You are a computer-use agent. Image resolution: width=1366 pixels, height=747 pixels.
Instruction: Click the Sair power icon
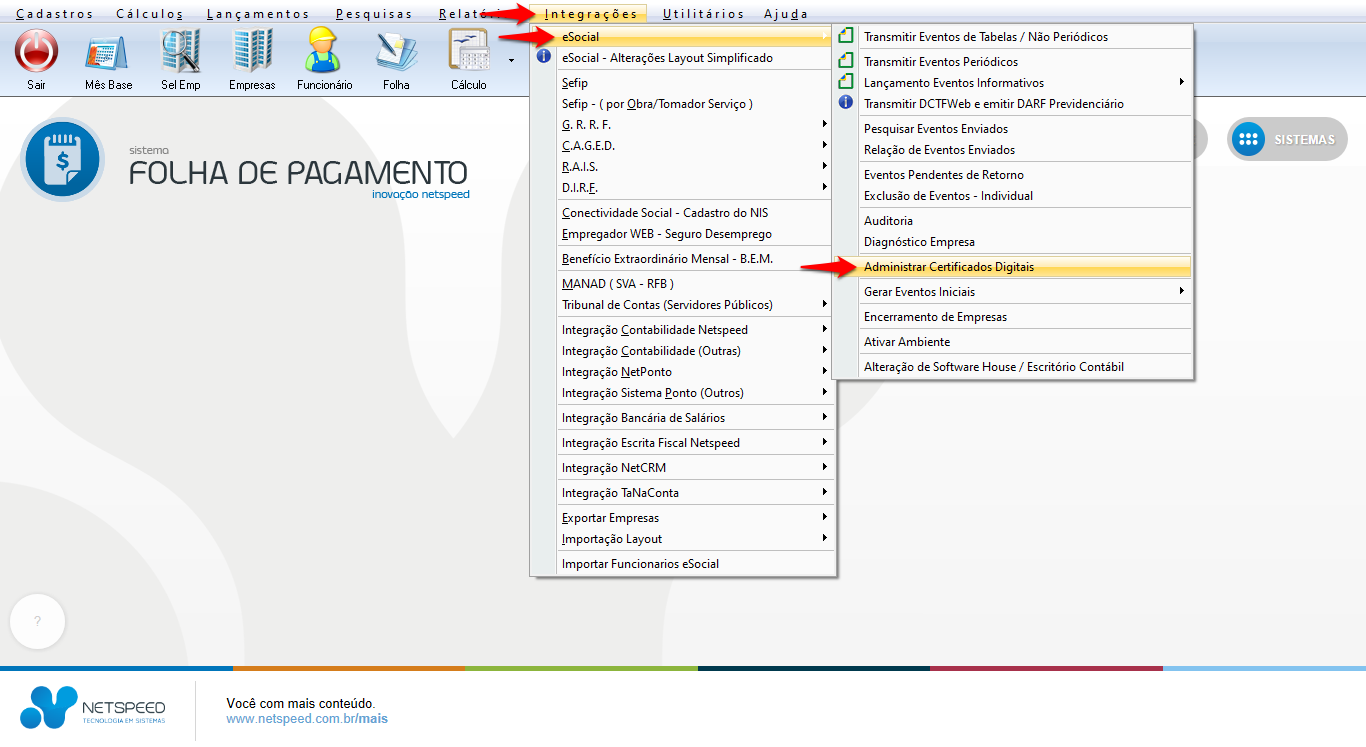(36, 51)
